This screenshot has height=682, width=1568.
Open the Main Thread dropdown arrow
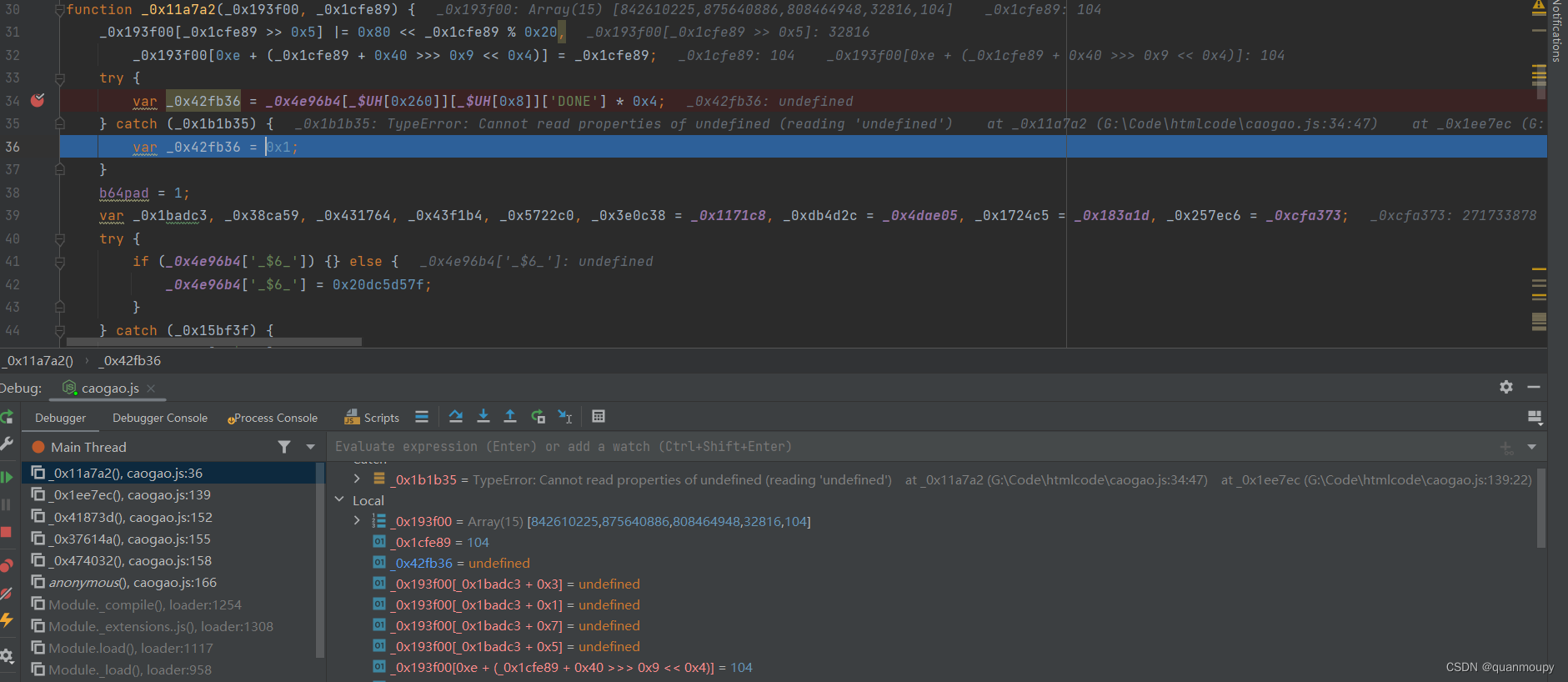311,448
